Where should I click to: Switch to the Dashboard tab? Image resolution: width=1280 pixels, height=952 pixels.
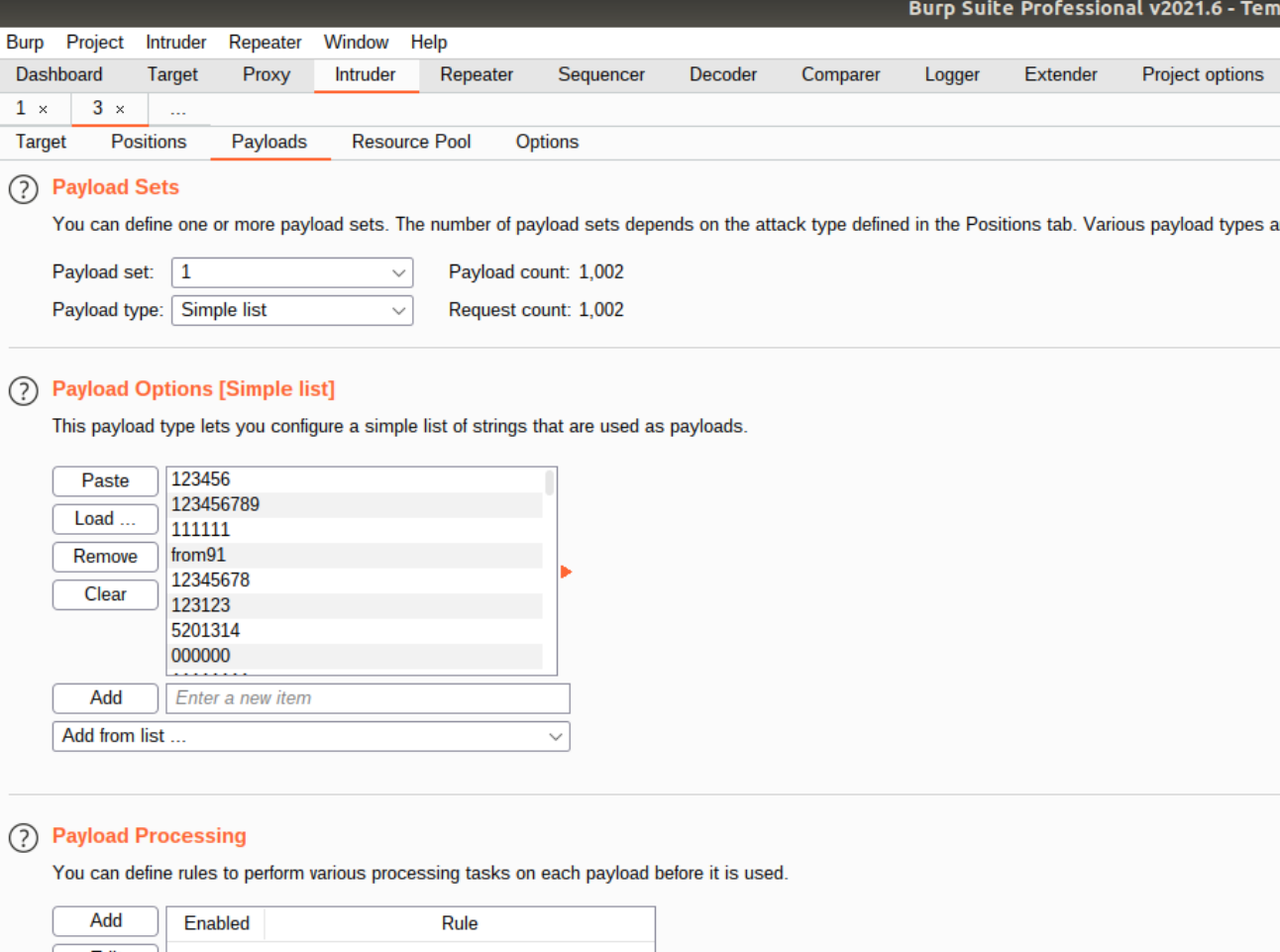click(59, 75)
